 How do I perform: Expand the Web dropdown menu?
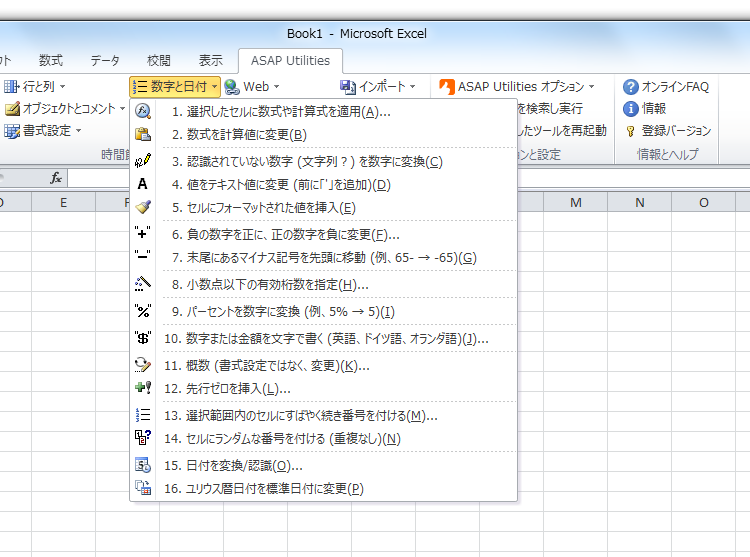(x=276, y=87)
